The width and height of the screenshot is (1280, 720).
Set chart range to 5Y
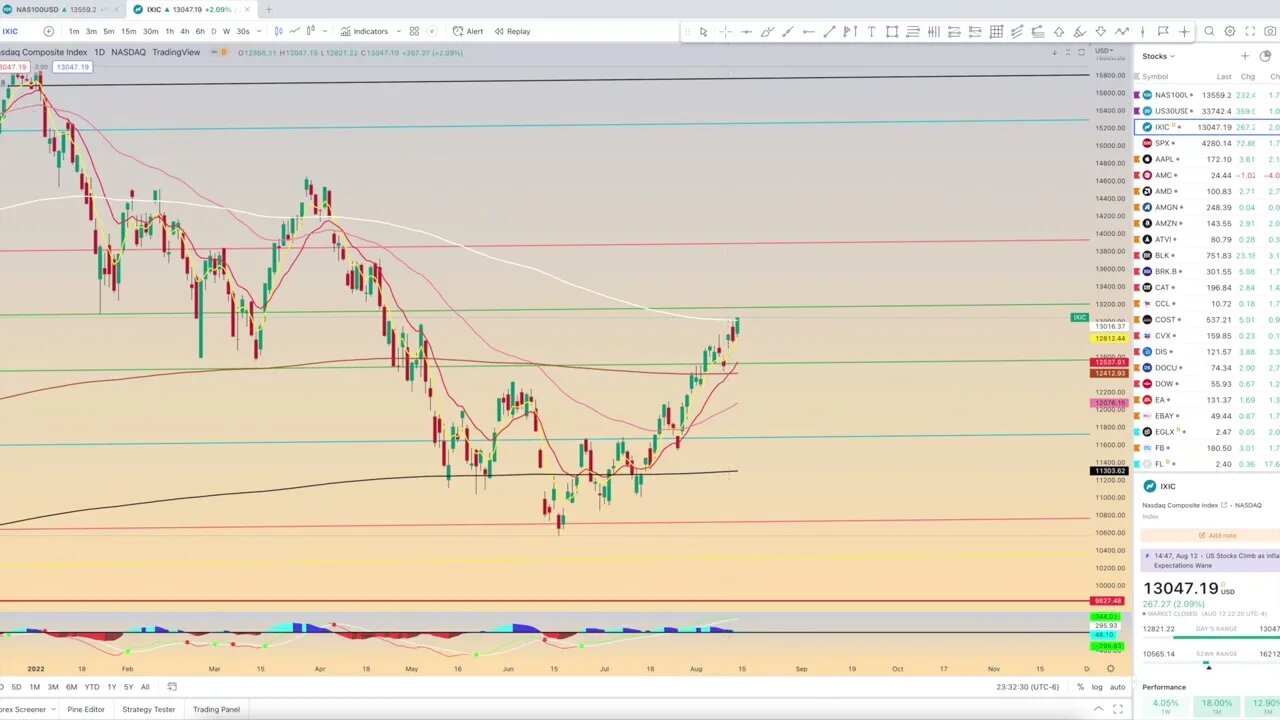coord(128,687)
